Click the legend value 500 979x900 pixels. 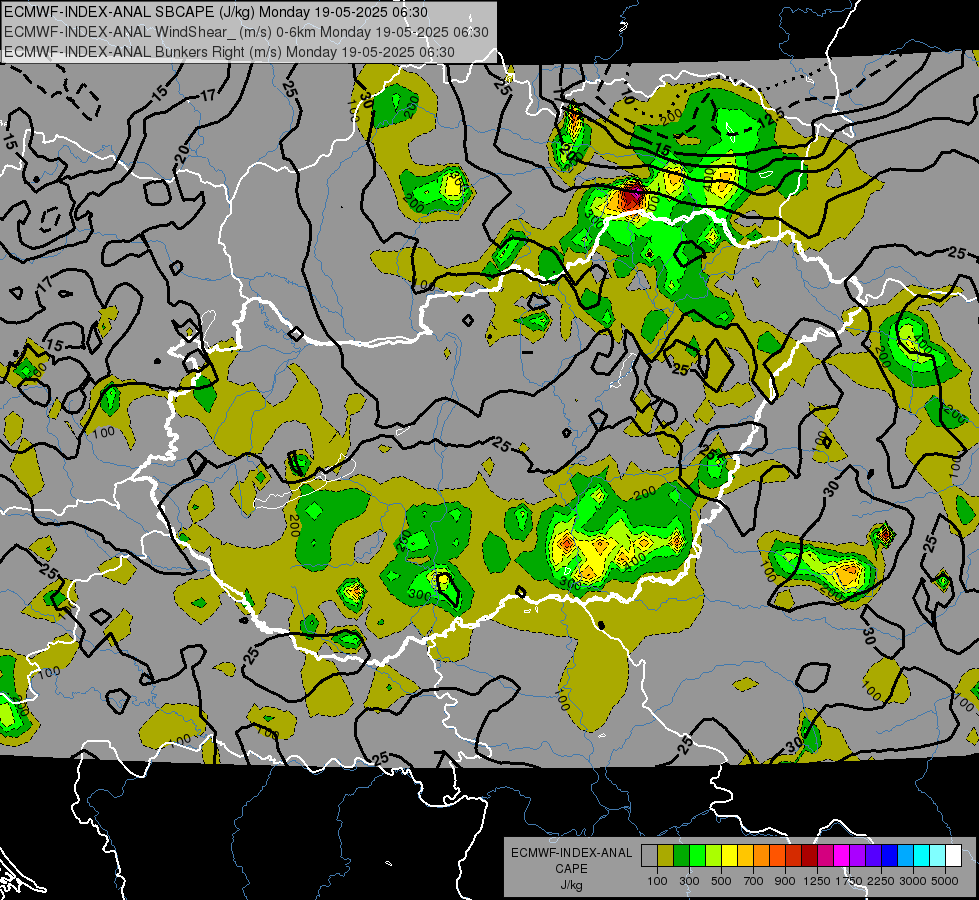click(x=721, y=881)
